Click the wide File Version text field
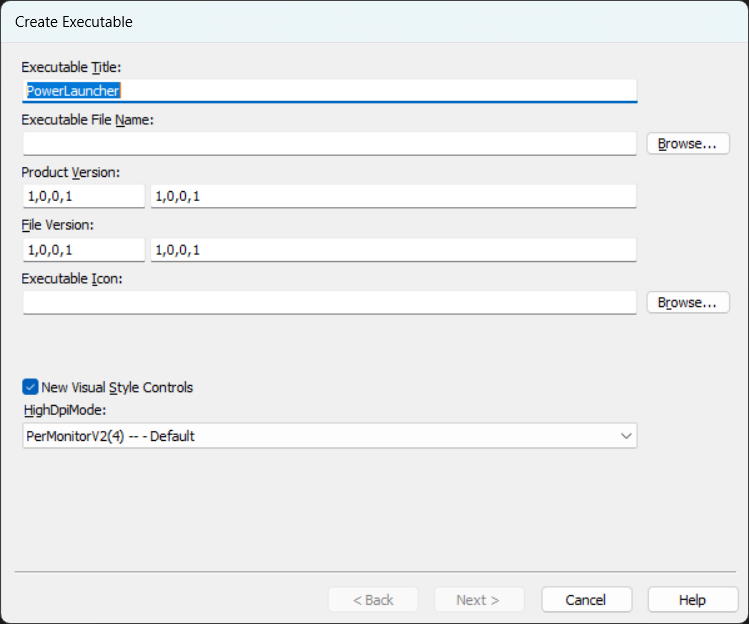Screen dimensions: 749x624 pos(393,249)
